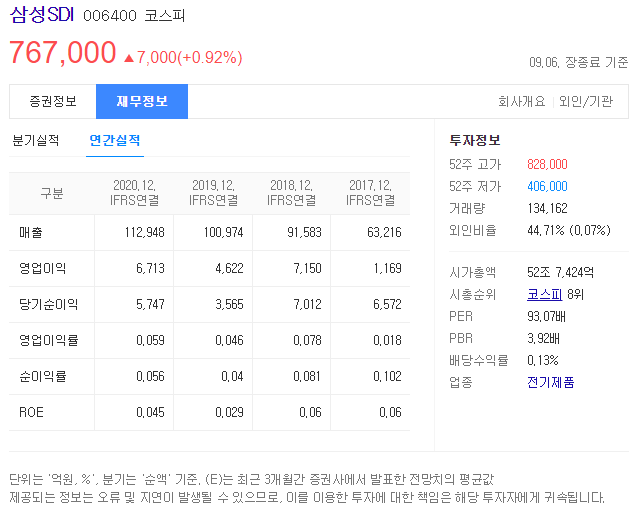Click the 영업이익 row label

43,268
